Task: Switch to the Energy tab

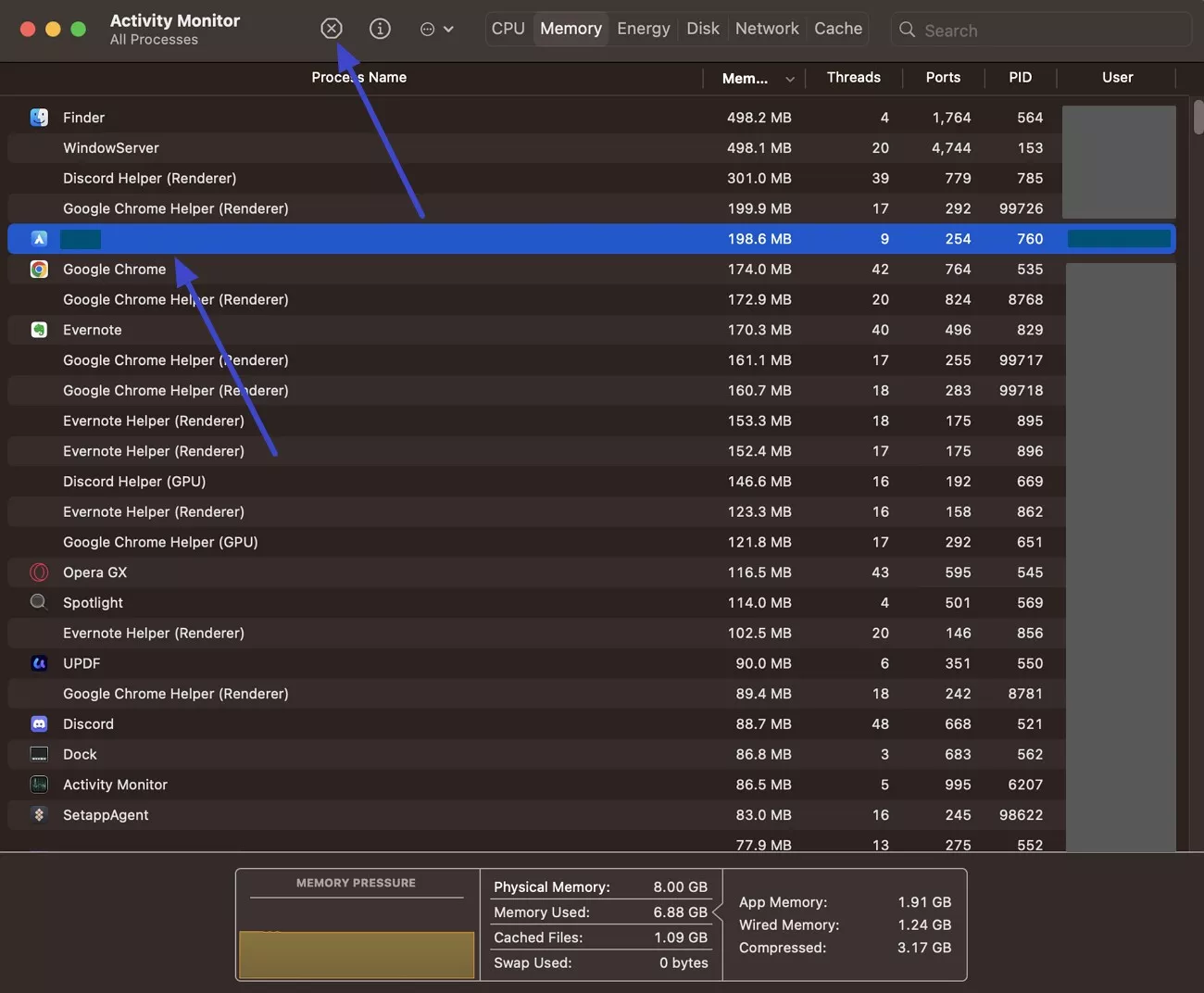Action: click(x=643, y=28)
